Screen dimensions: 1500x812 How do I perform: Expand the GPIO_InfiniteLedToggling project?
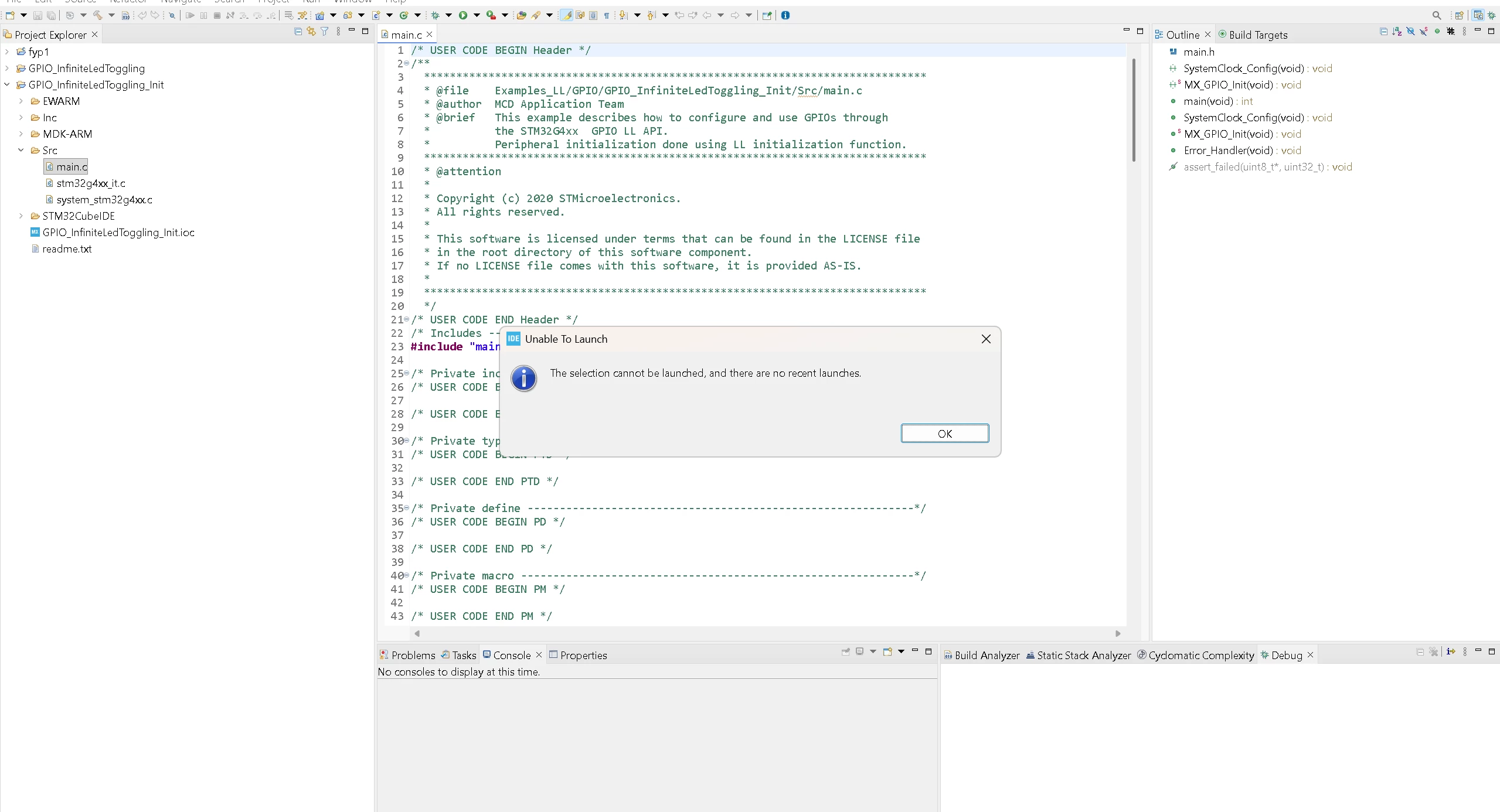point(6,68)
